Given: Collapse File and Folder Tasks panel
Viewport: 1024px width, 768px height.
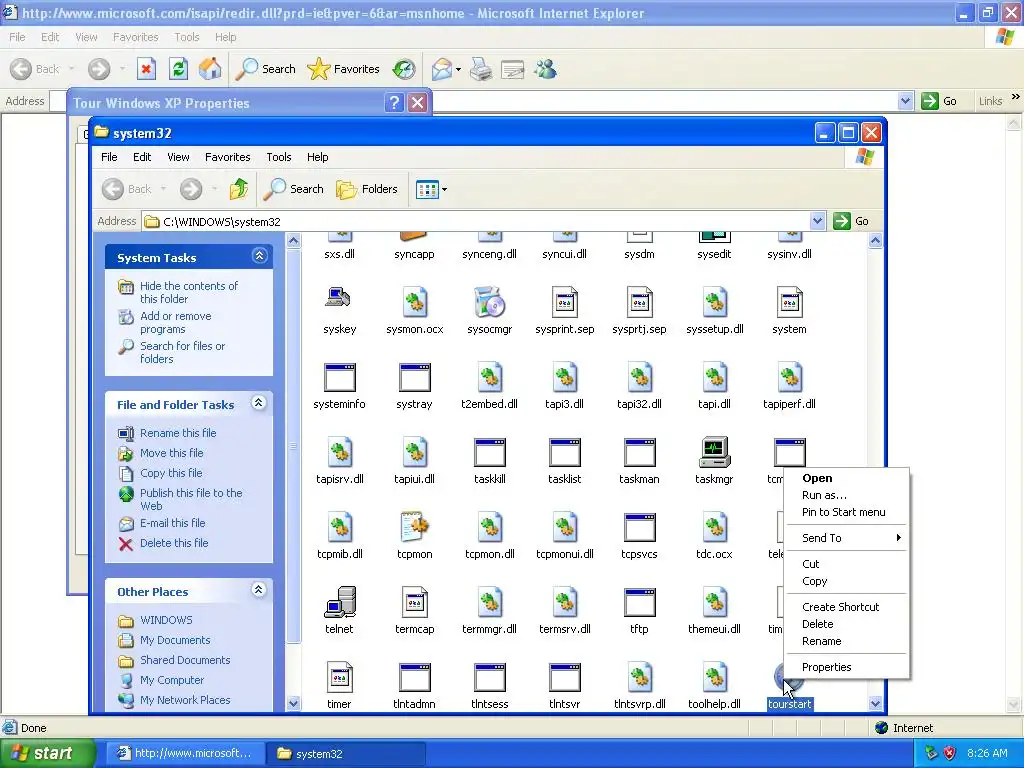Looking at the screenshot, I should click(259, 403).
